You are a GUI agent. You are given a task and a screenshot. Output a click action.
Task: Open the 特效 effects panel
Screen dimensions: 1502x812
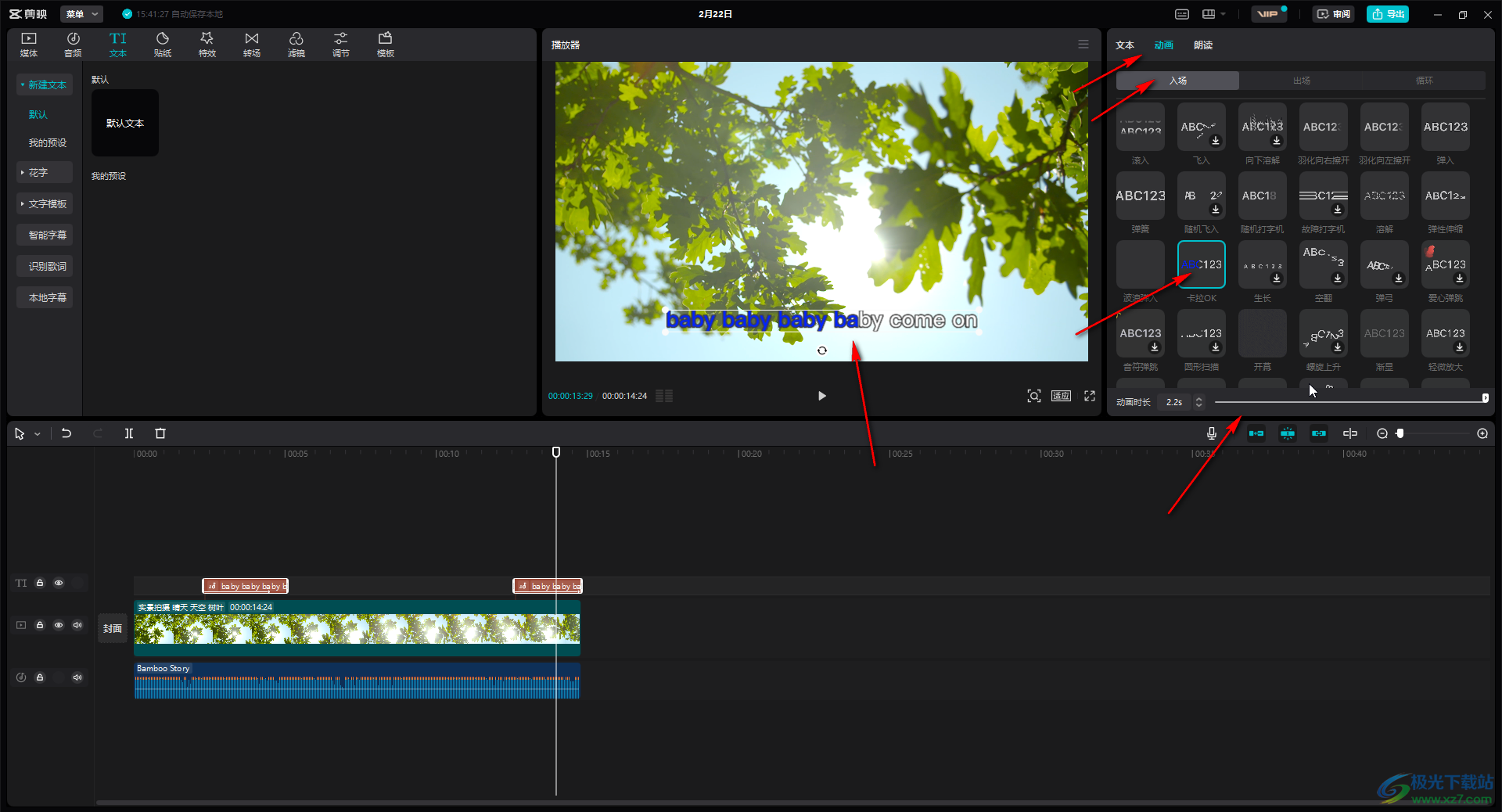[207, 45]
